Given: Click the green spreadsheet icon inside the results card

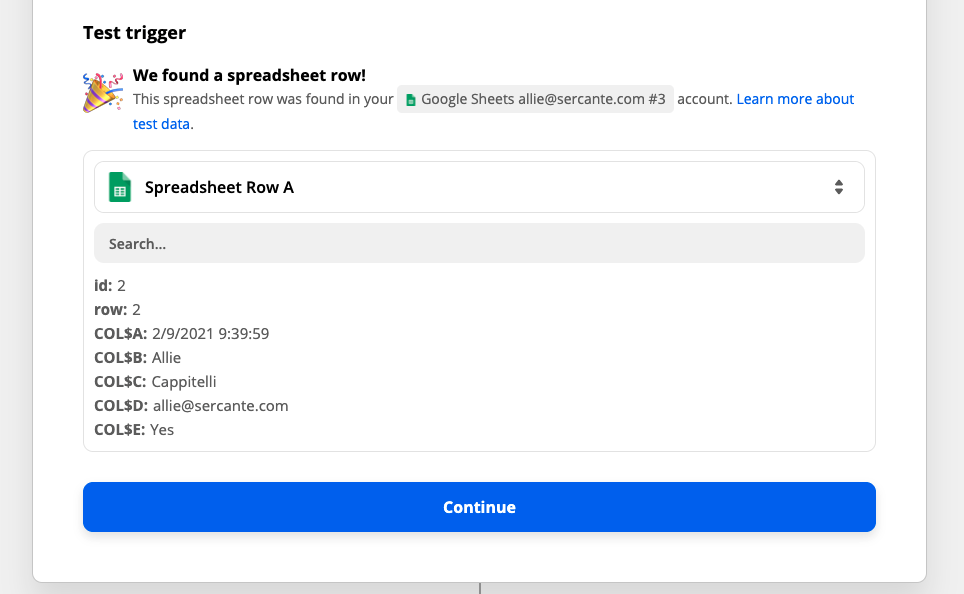Looking at the screenshot, I should click(119, 187).
